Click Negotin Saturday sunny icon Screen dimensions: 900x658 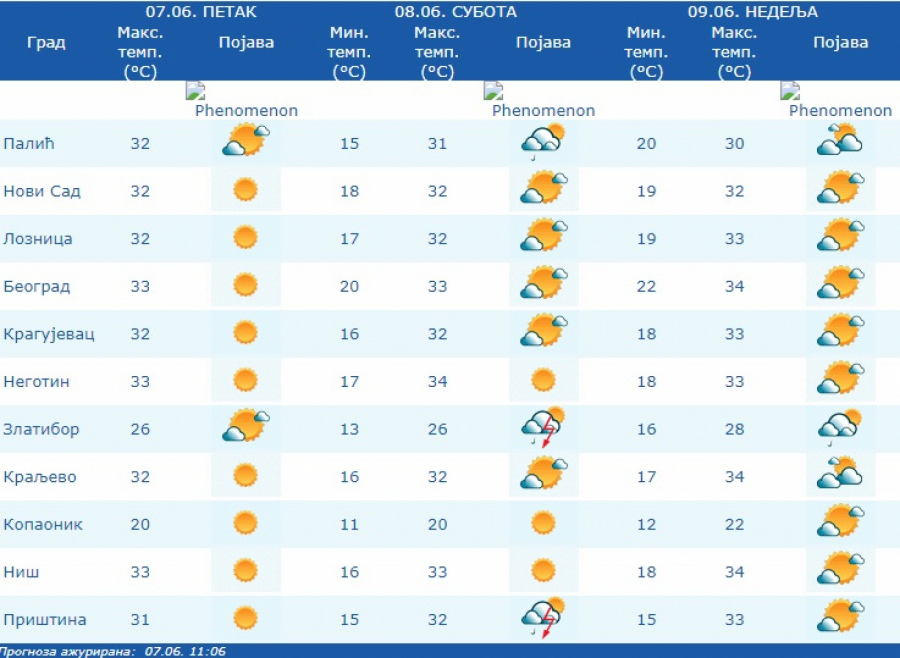tap(543, 381)
